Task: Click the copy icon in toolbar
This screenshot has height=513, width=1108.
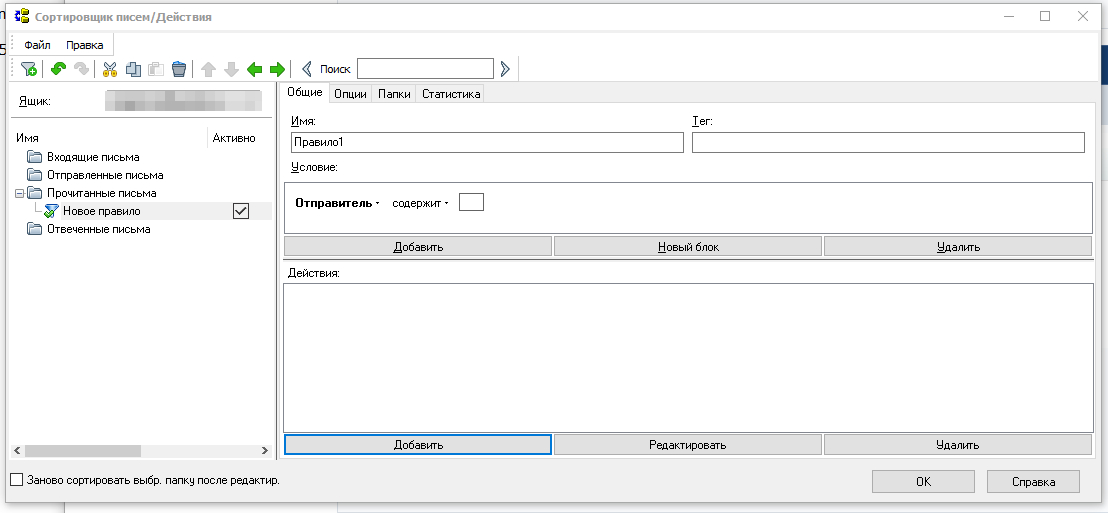Action: (x=133, y=69)
